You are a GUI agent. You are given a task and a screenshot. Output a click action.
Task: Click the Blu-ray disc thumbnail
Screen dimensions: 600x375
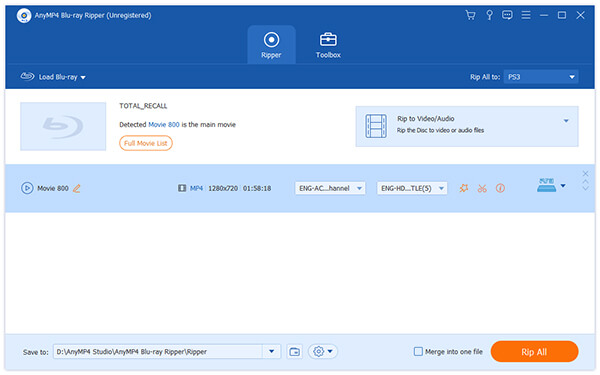coord(63,126)
